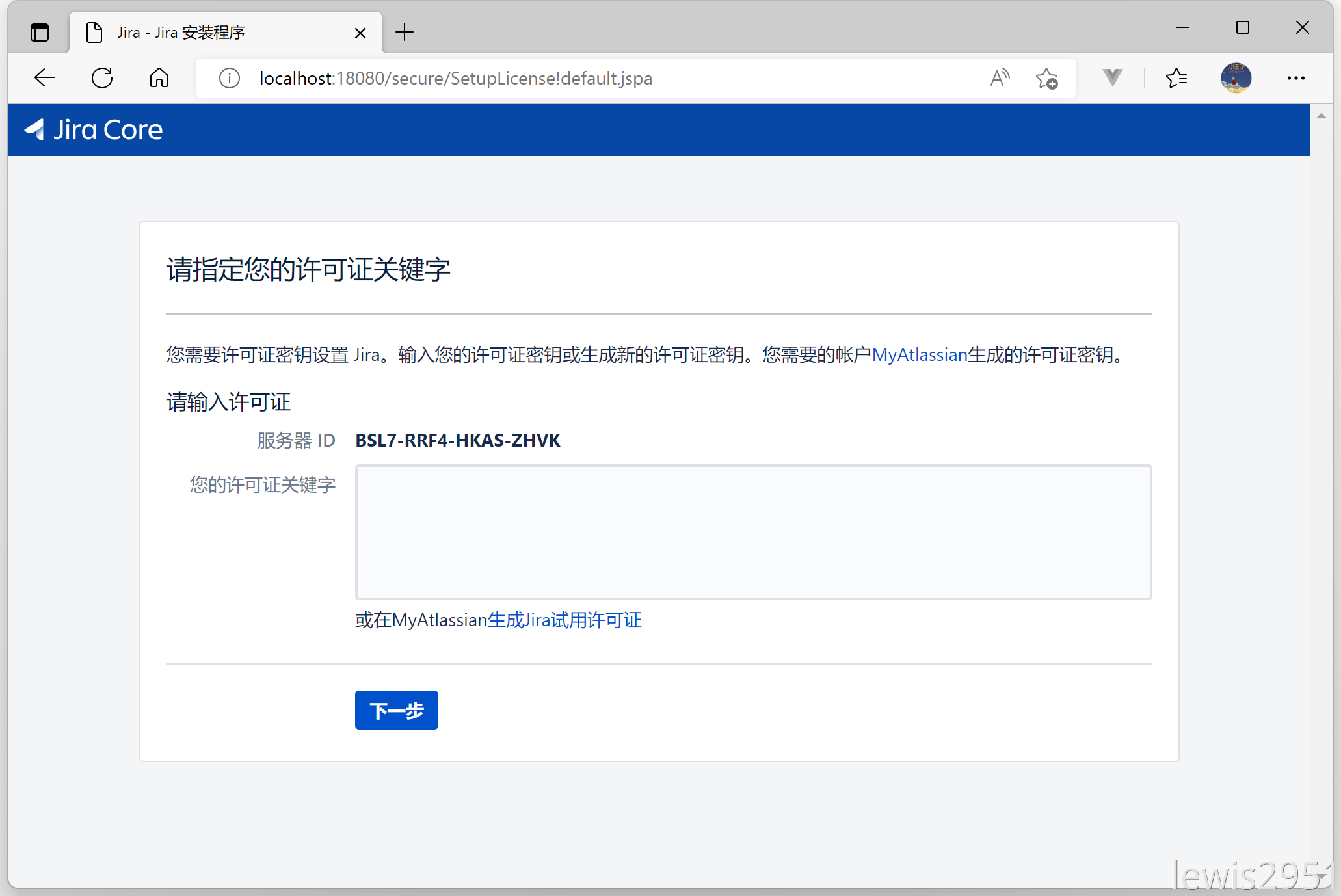Go back to the previous page

pos(45,78)
